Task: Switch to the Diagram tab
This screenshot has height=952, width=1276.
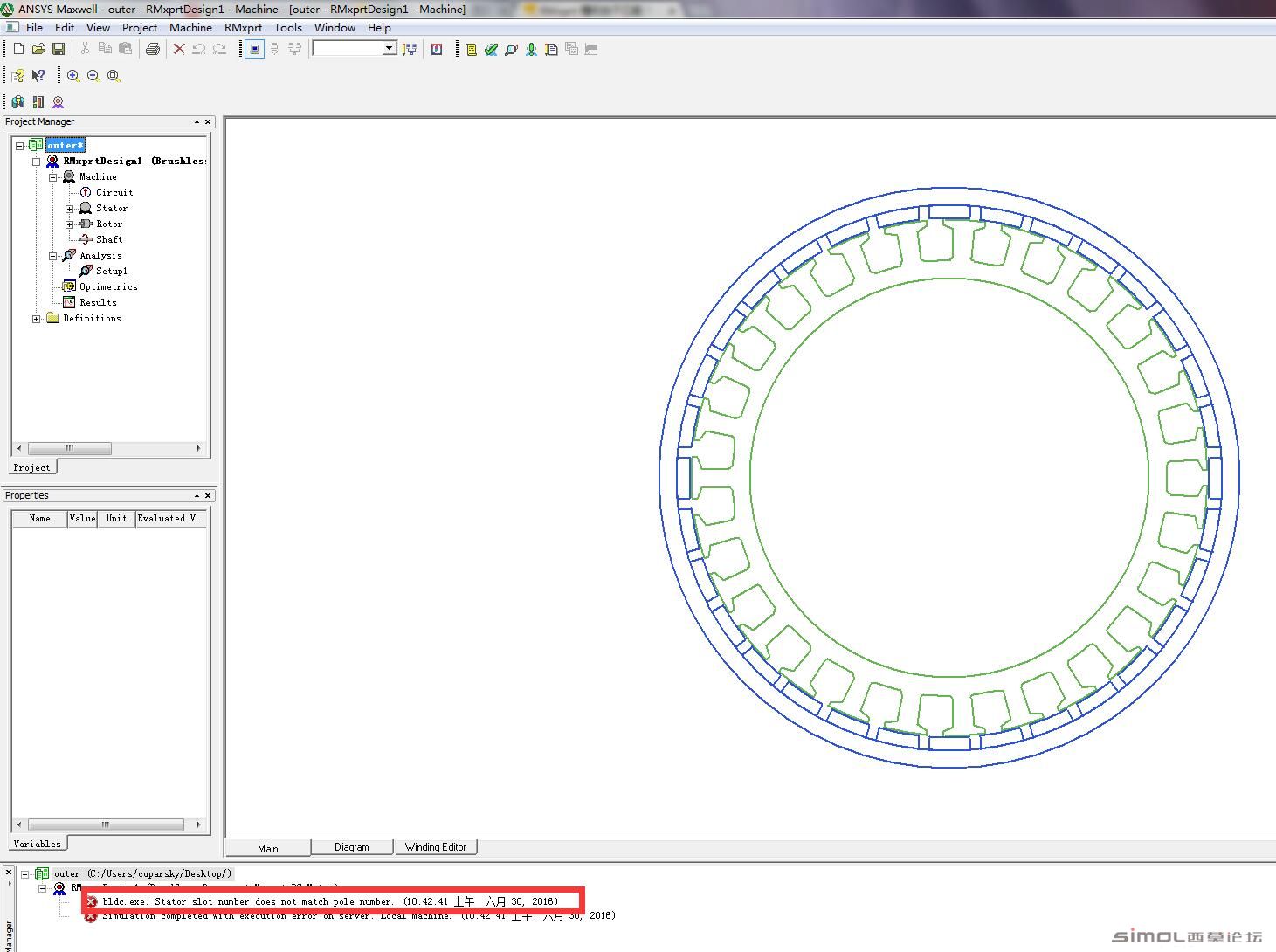Action: pos(352,847)
